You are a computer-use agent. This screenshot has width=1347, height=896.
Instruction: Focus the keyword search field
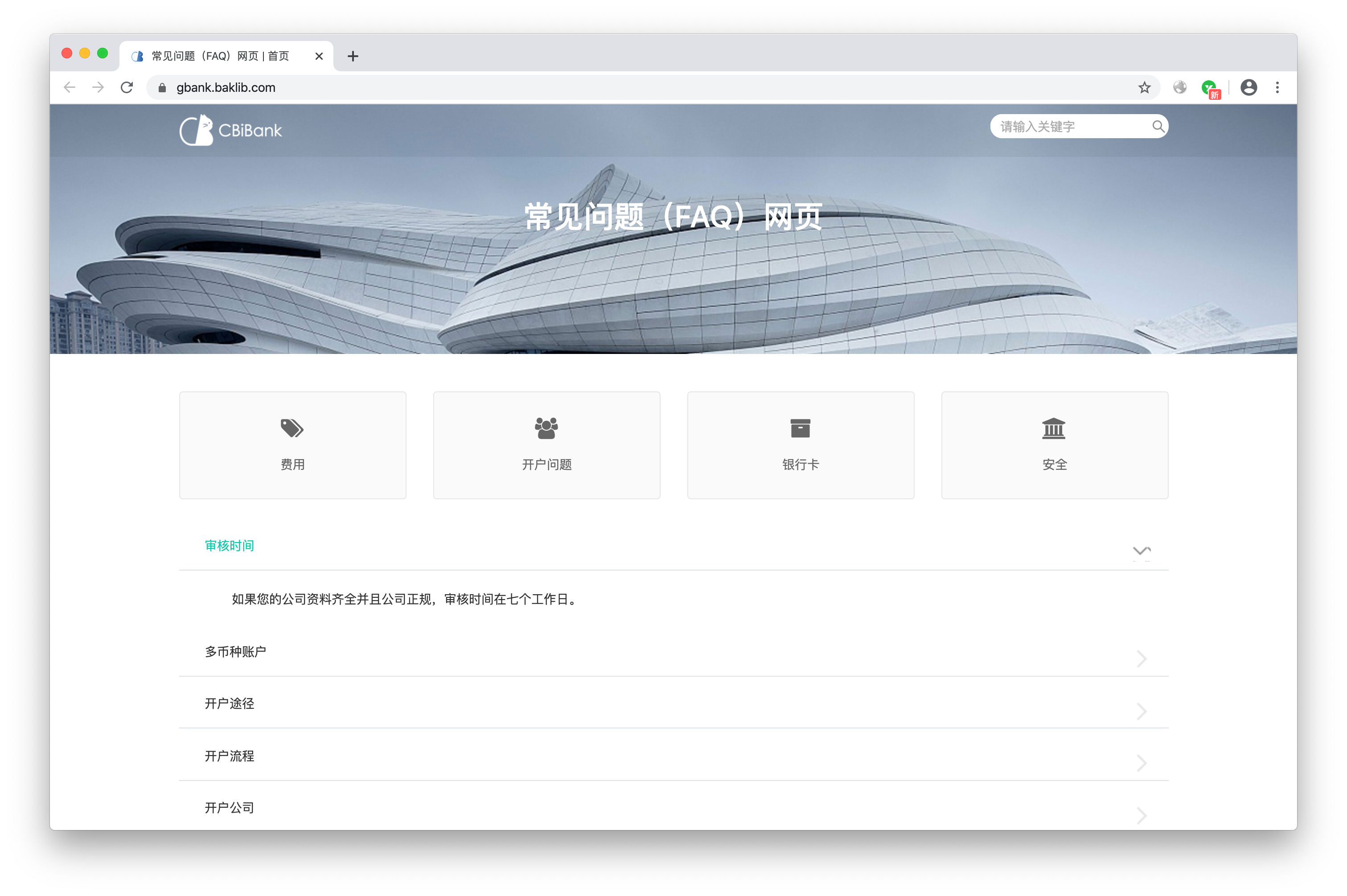(1079, 126)
